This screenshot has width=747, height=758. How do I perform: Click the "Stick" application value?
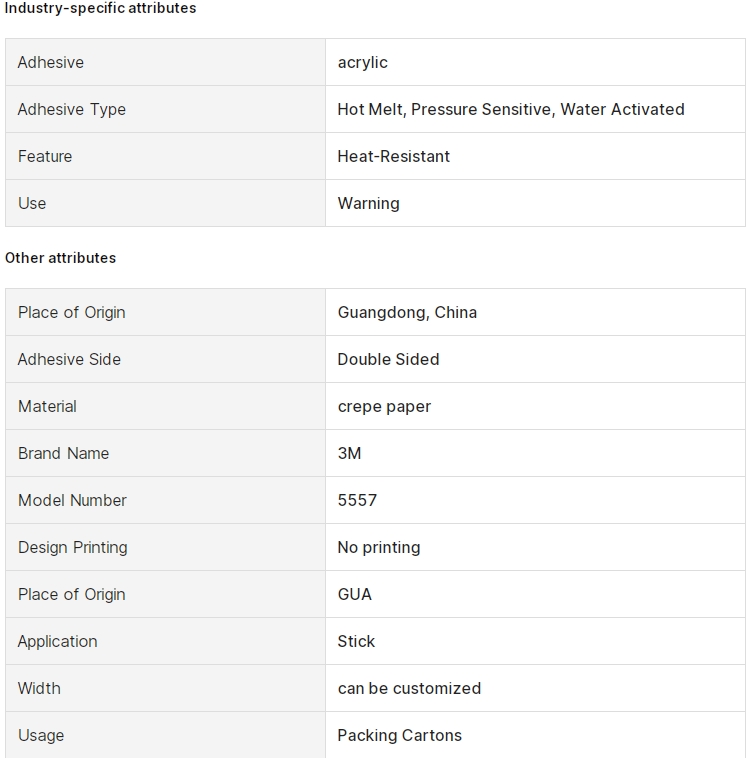pyautogui.click(x=356, y=641)
